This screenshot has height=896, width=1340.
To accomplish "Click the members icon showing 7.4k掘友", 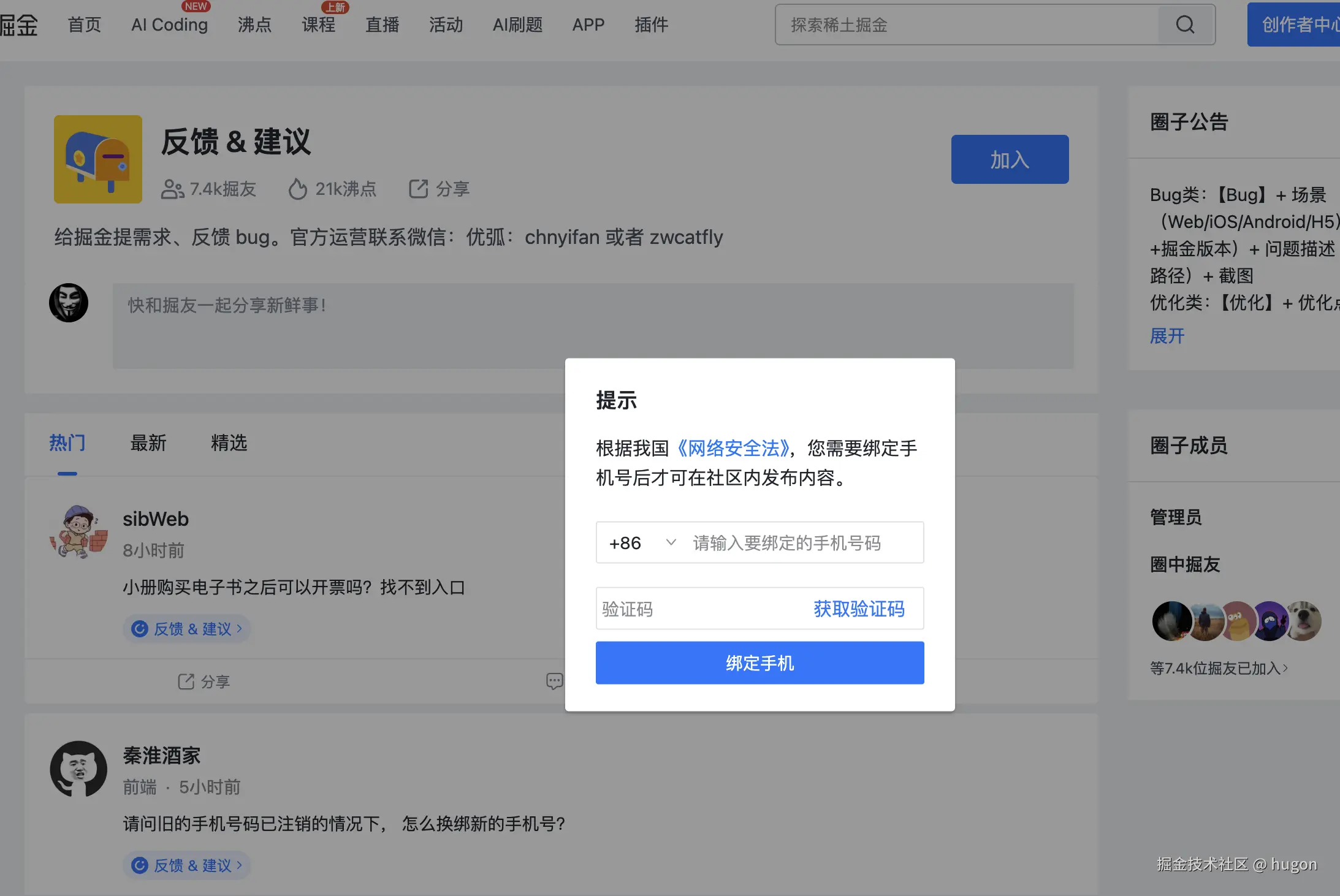I will (172, 189).
